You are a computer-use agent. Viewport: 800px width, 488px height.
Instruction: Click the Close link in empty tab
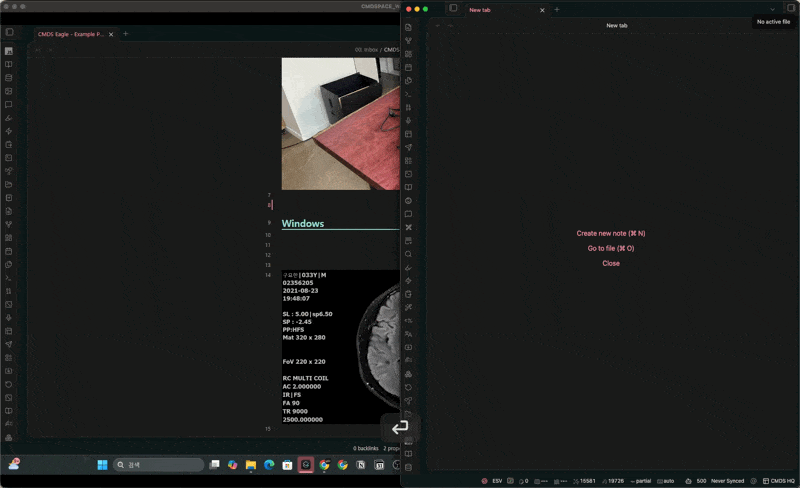point(611,263)
